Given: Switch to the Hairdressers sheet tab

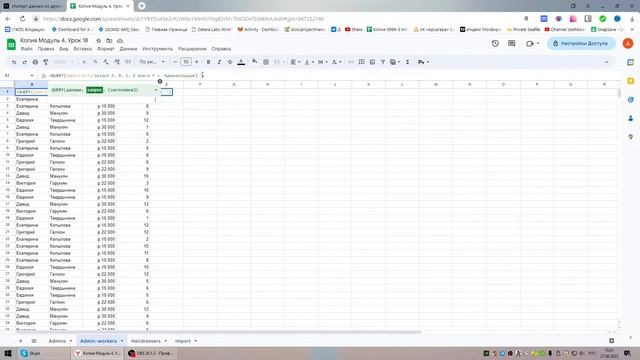Looking at the screenshot, I should tap(146, 341).
